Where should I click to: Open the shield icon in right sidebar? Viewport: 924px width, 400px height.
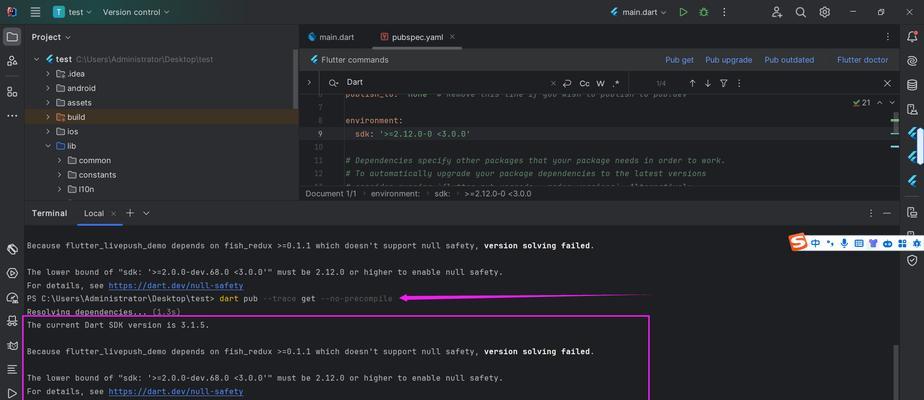coord(912,260)
